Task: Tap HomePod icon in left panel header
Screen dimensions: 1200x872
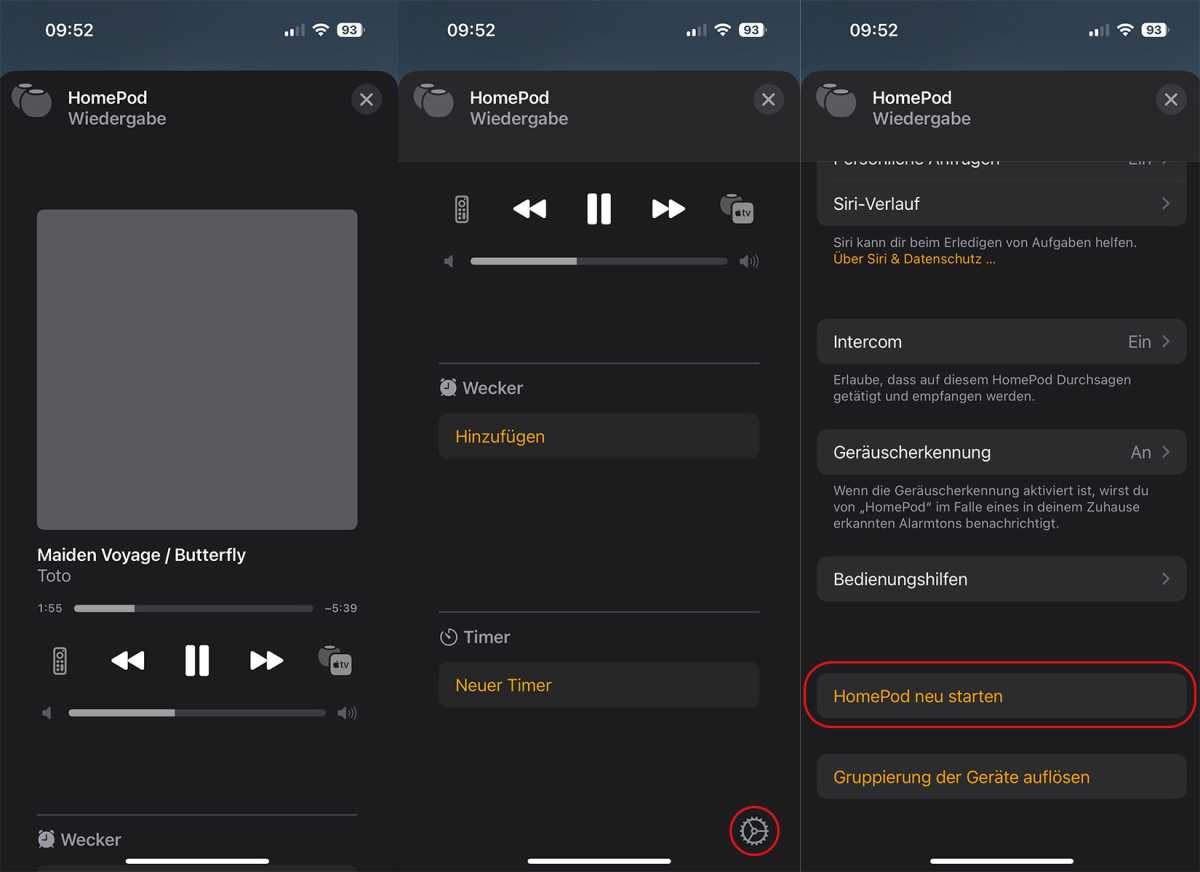Action: click(x=31, y=100)
